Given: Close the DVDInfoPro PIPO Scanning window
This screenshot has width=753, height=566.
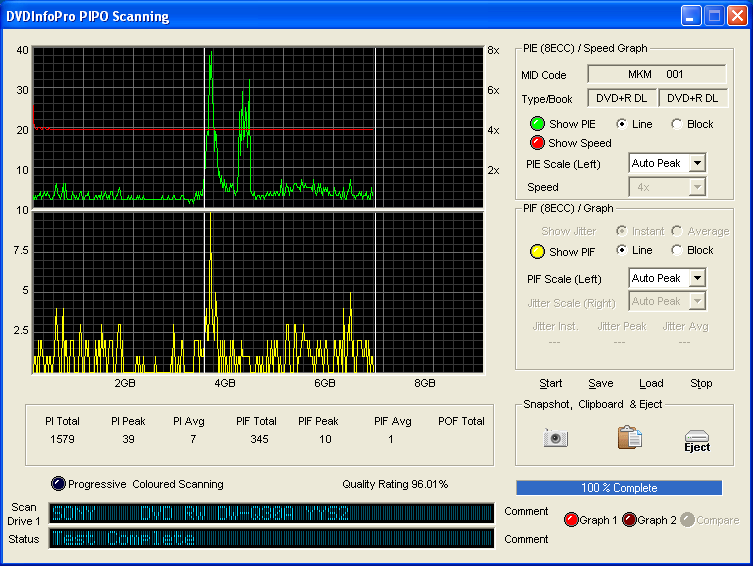Looking at the screenshot, I should click(737, 16).
